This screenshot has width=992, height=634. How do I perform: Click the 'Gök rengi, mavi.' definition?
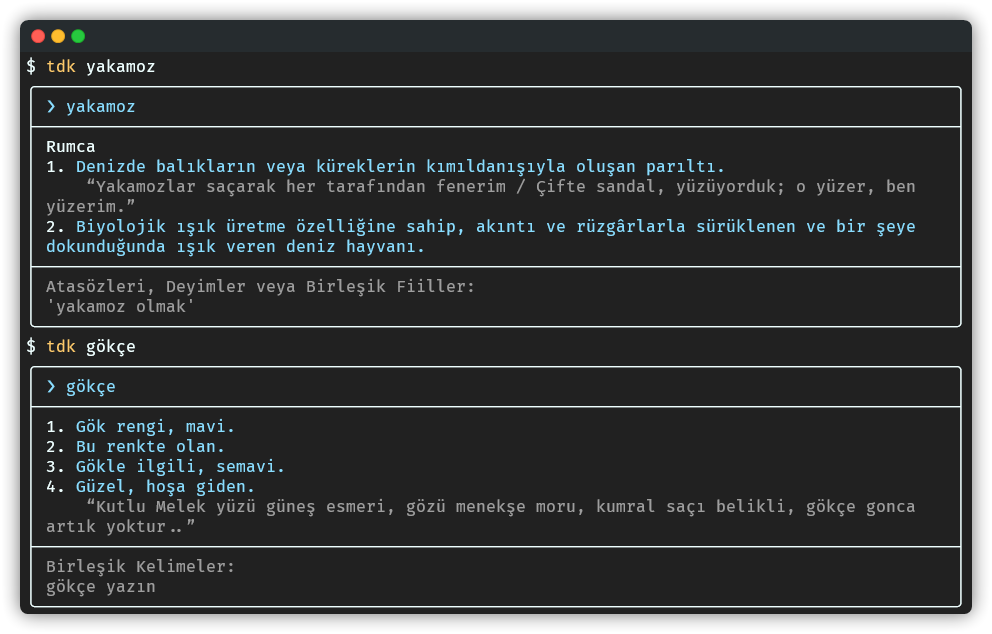point(155,427)
